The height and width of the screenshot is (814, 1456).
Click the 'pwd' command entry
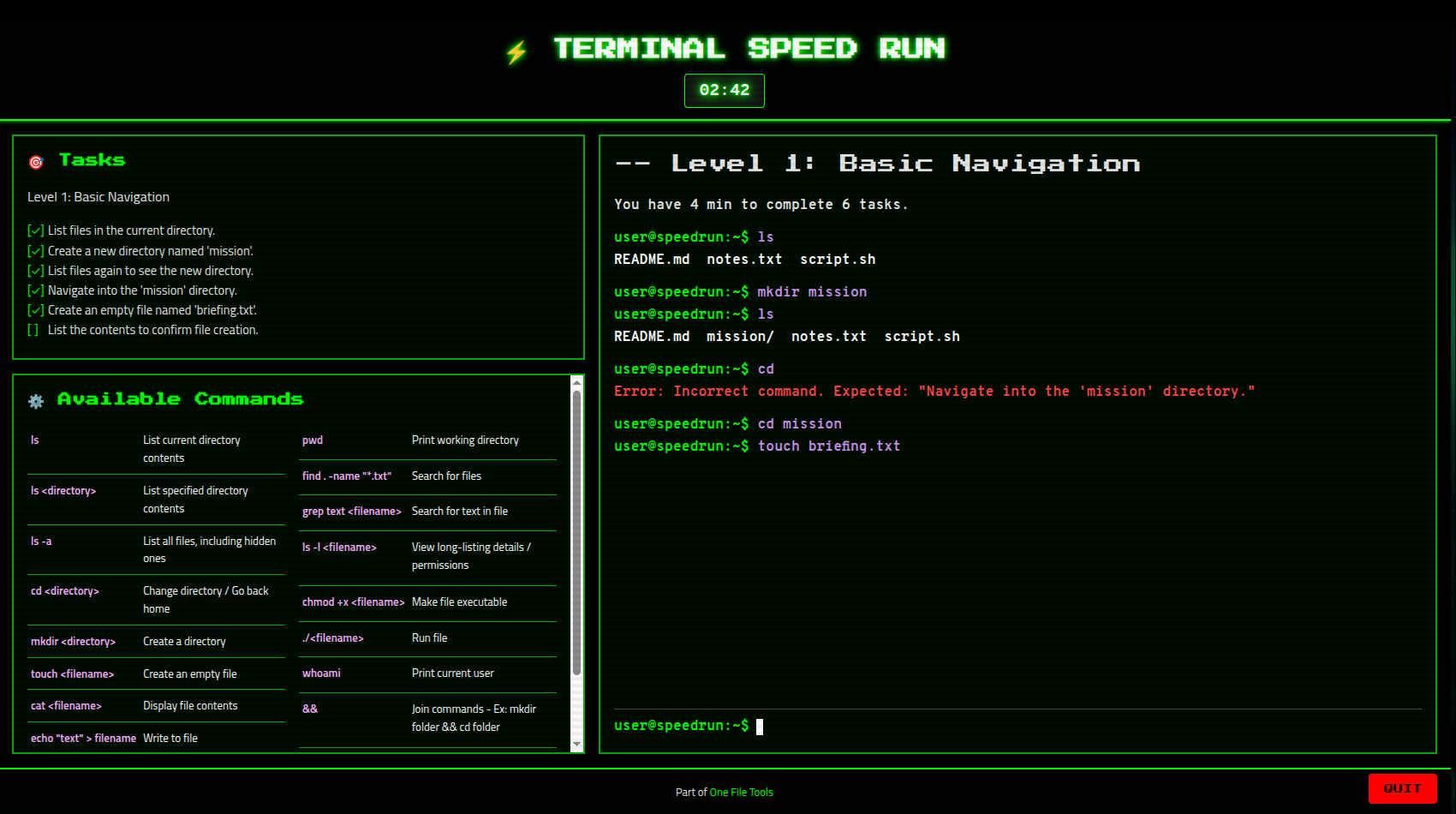[x=313, y=440]
